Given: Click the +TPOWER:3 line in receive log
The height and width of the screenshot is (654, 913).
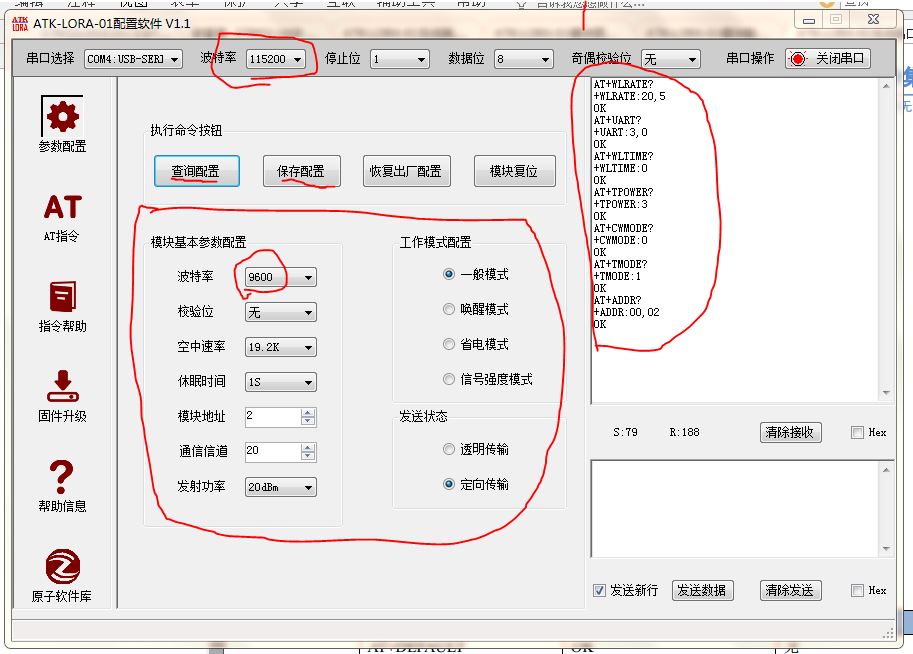Looking at the screenshot, I should (621, 204).
